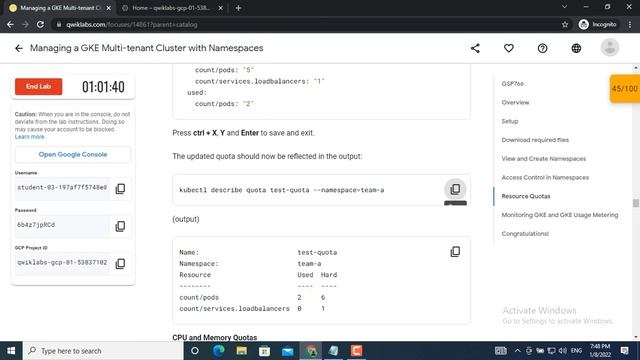Click Open Google Console button
640x360 pixels.
73,154
